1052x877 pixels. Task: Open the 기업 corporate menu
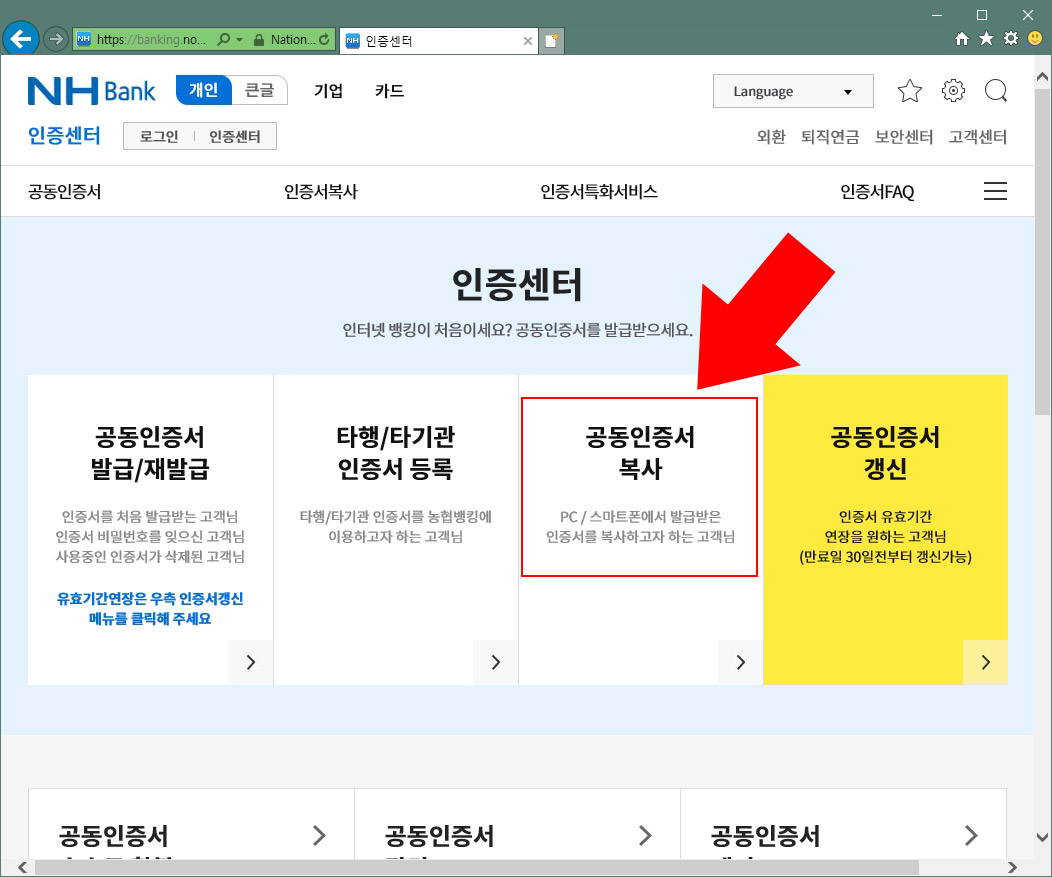pyautogui.click(x=328, y=90)
